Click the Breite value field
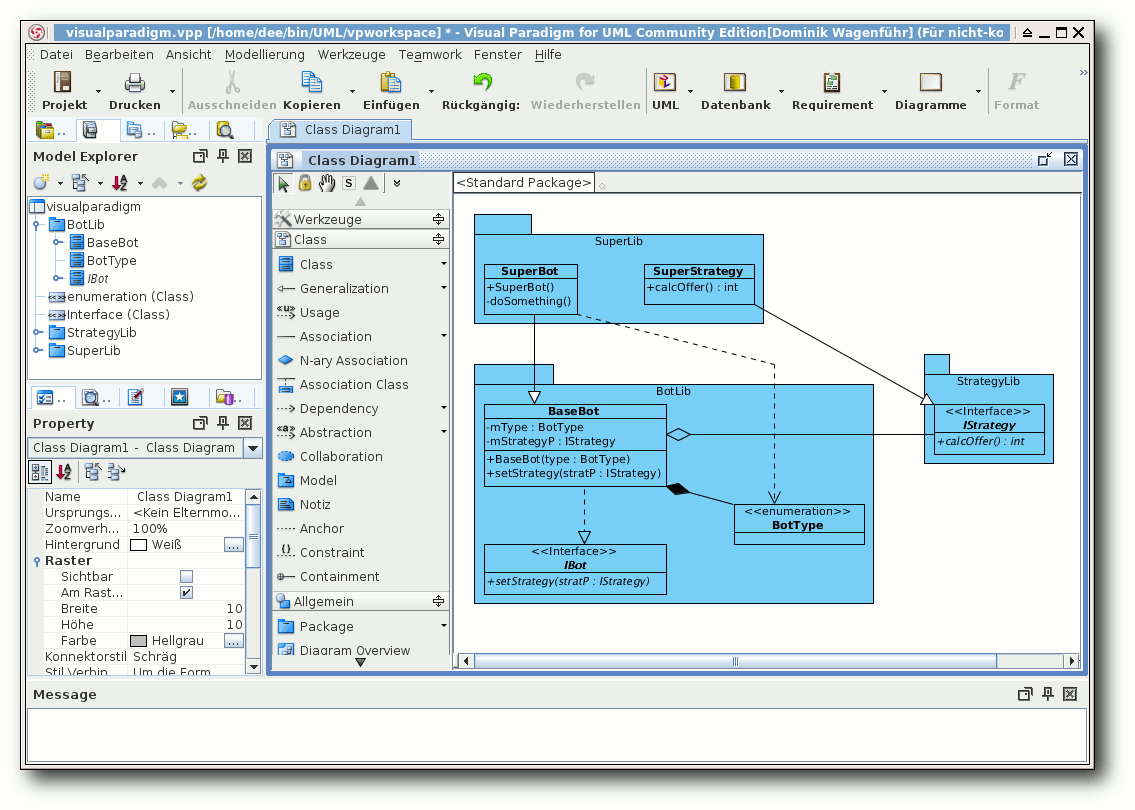 pos(186,609)
